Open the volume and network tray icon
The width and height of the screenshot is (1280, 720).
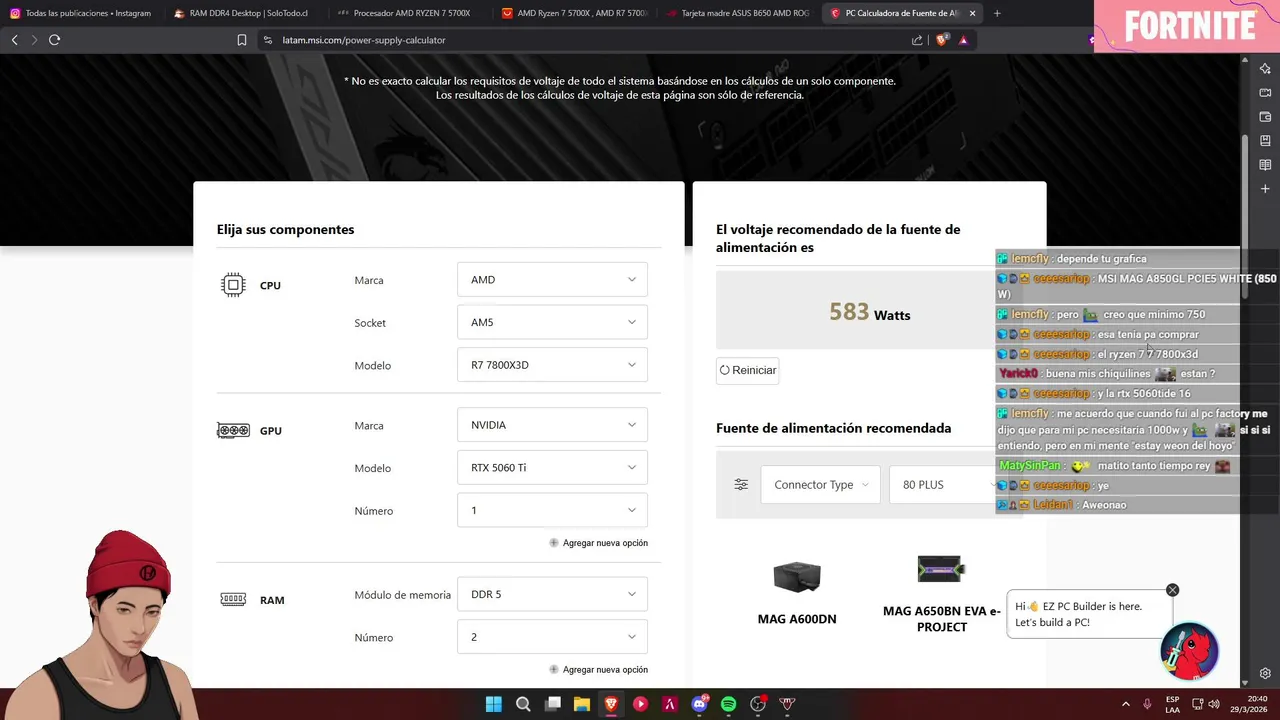point(1205,704)
